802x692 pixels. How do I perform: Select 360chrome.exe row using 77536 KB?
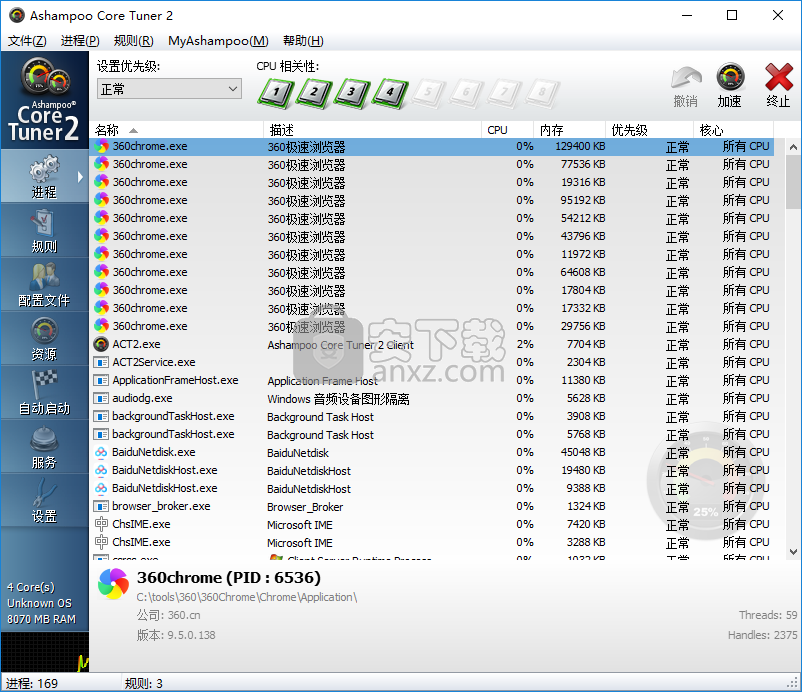(432, 164)
